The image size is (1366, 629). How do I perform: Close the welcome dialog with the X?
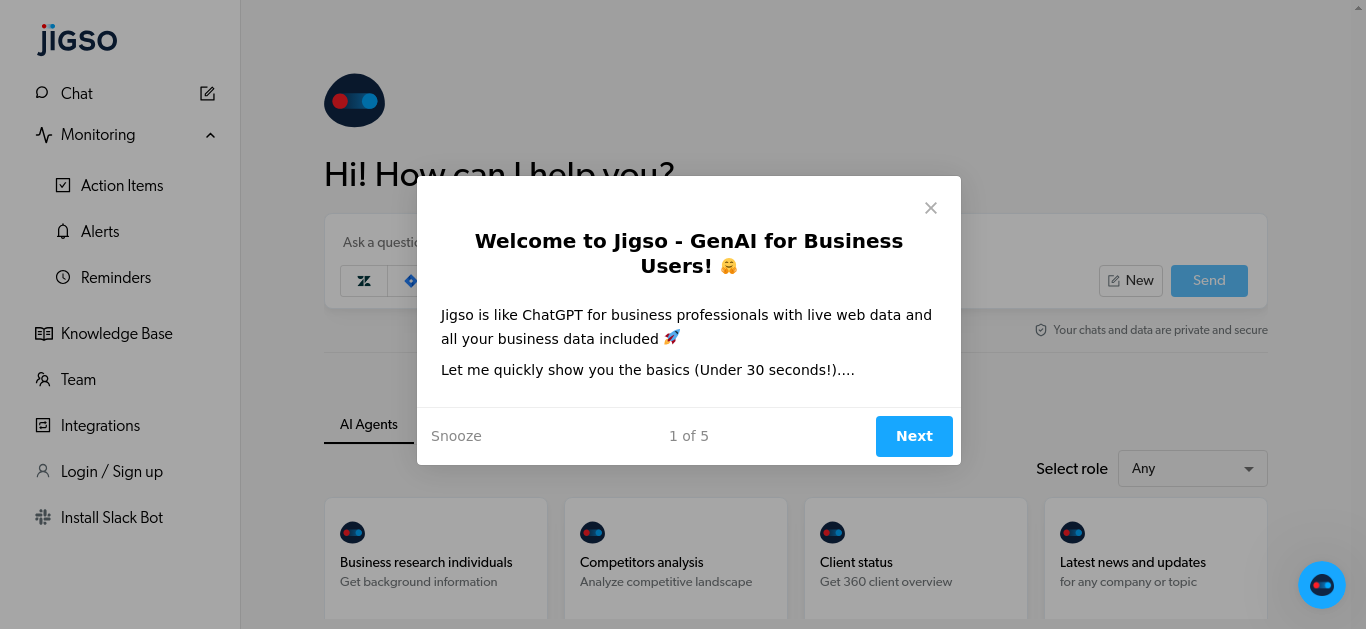point(931,208)
